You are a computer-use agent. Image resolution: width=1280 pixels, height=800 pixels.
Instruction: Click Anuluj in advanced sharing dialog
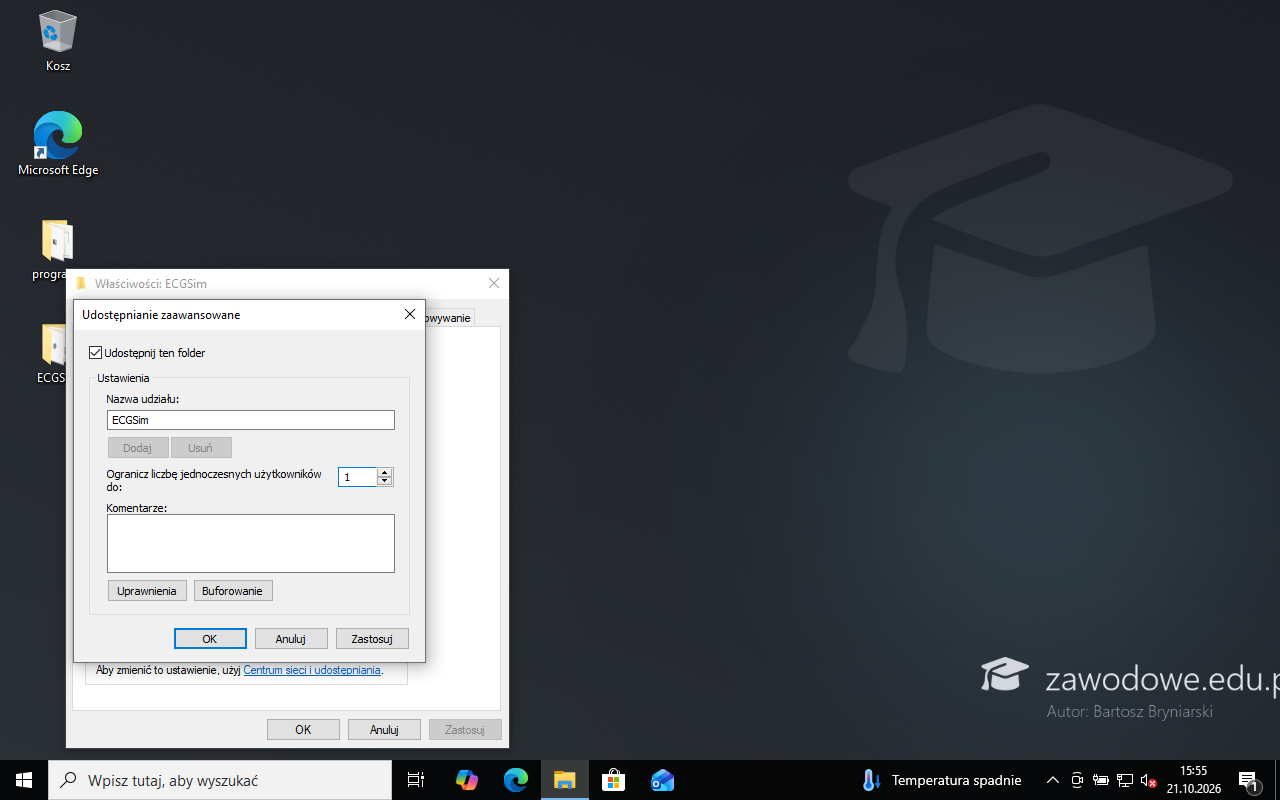(291, 639)
